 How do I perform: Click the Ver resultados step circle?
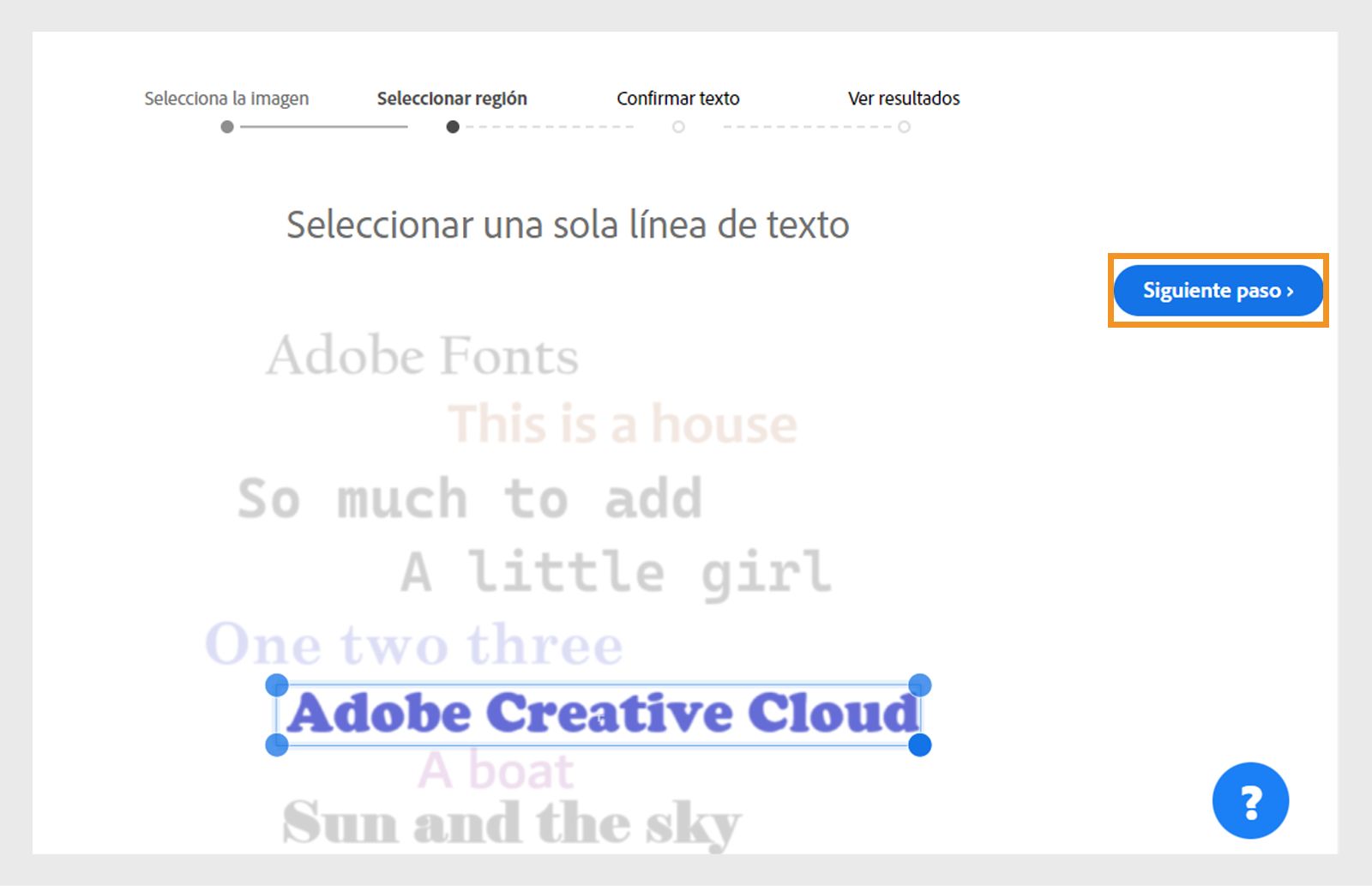(x=904, y=127)
